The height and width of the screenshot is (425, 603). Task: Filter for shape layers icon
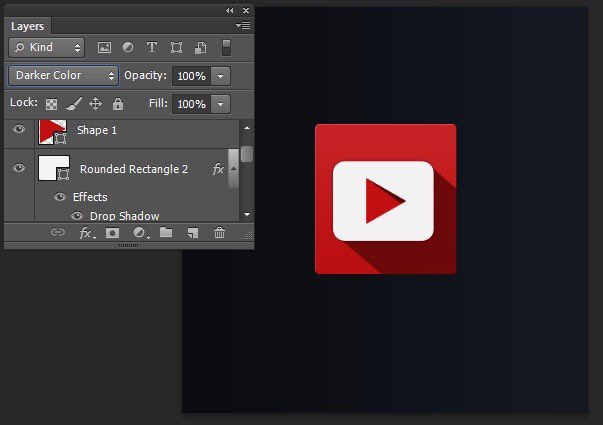tap(176, 48)
